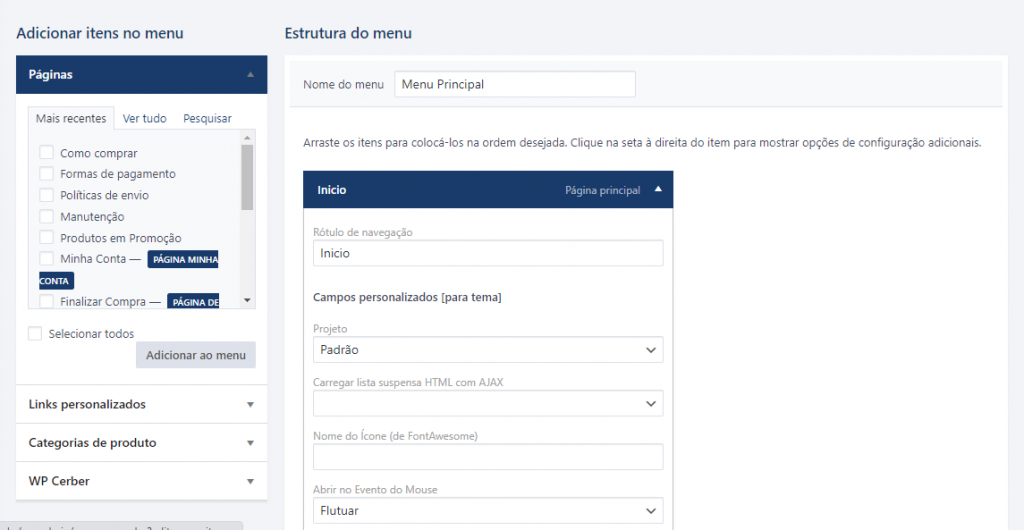This screenshot has width=1024, height=530.
Task: Click the pages list scroll down arrow
Action: 247,300
